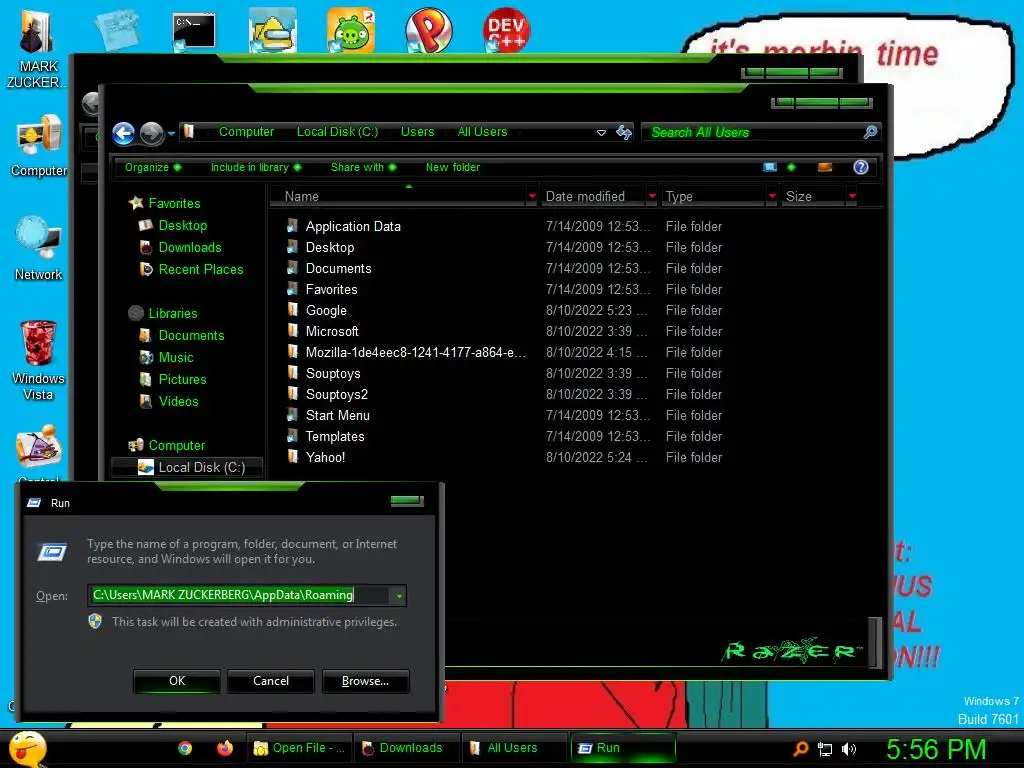Click New folder in toolbar
This screenshot has height=768, width=1024.
453,167
